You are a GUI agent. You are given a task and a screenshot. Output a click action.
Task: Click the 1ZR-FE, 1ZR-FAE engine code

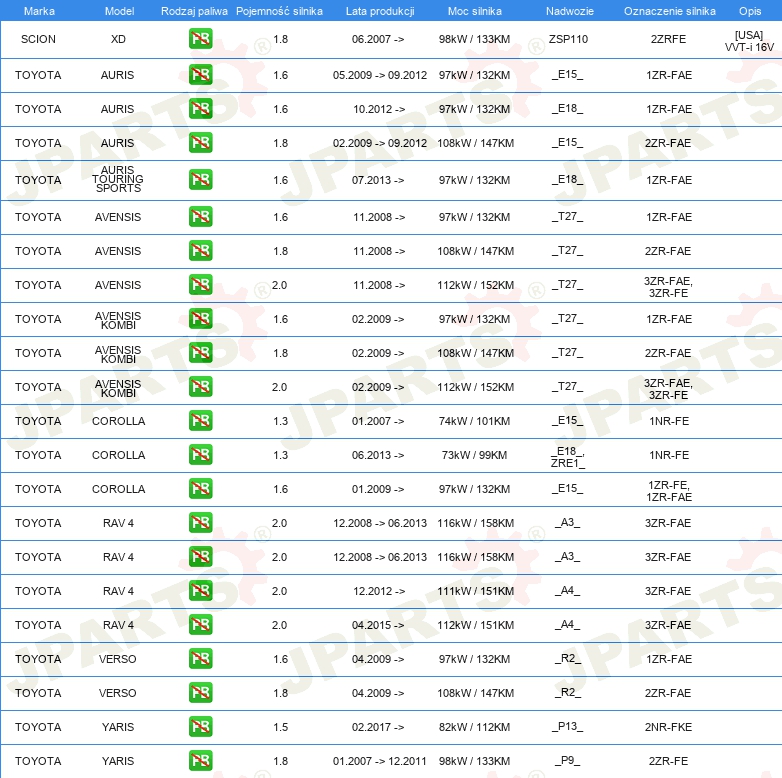click(669, 491)
